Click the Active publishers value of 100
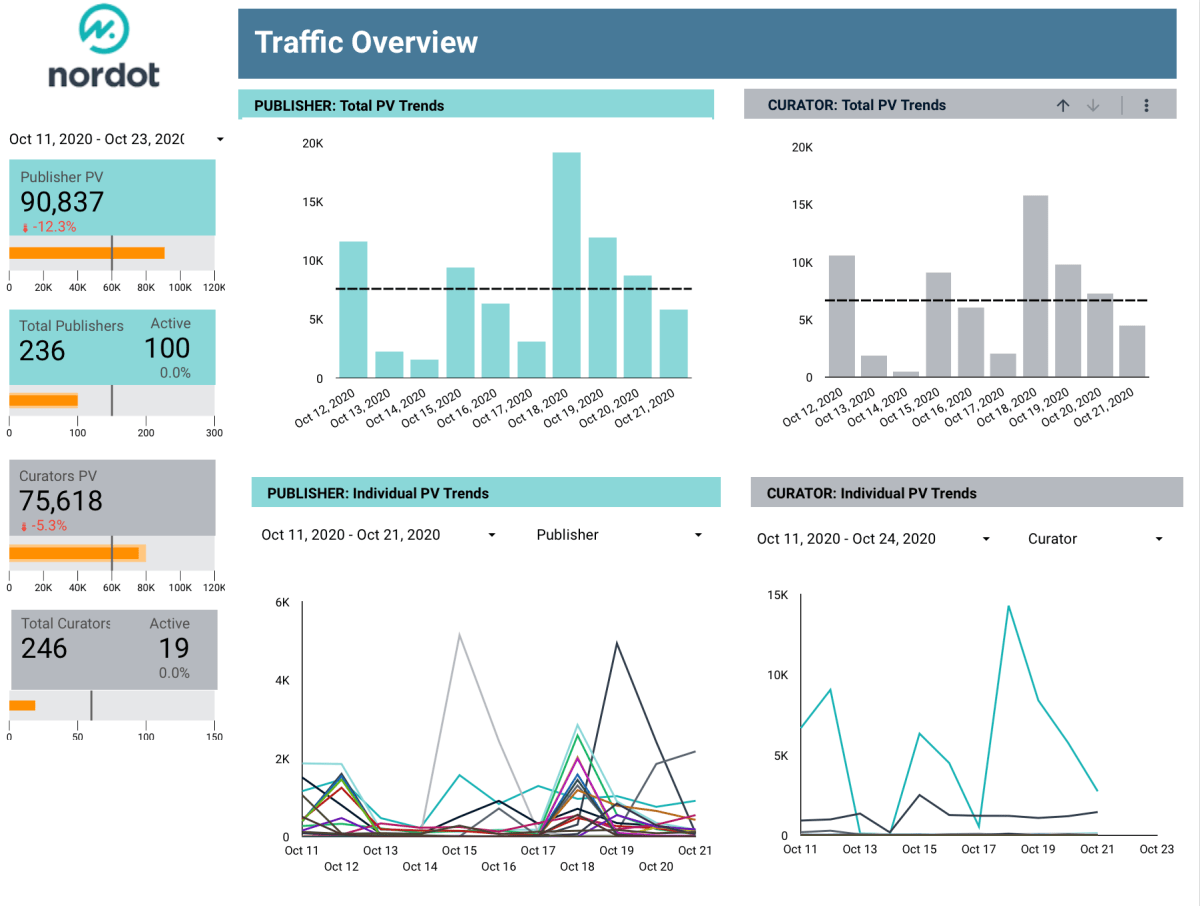Screen dimensions: 1200x906 pos(169,348)
